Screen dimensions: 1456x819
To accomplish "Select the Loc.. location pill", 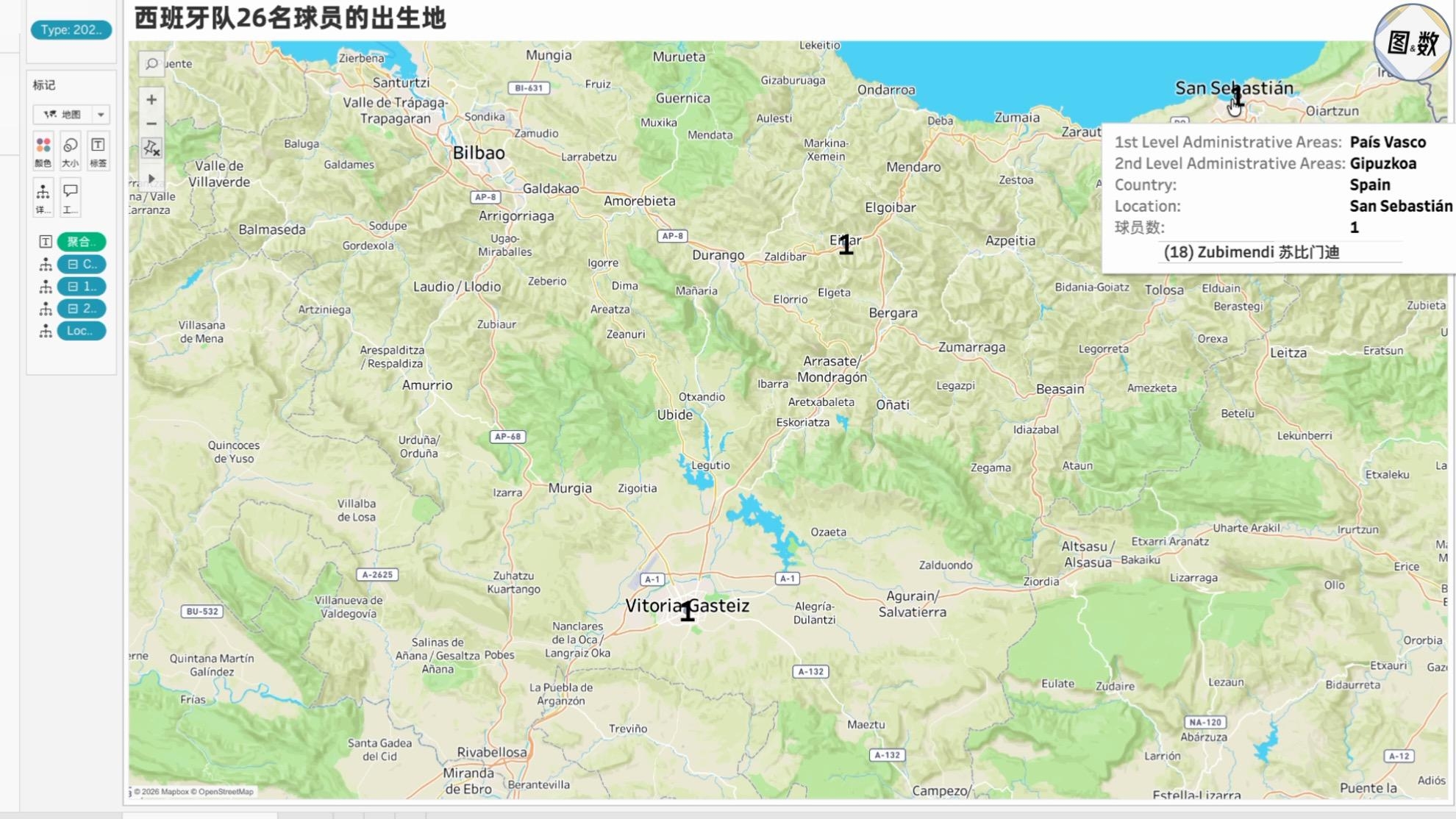I will 82,331.
